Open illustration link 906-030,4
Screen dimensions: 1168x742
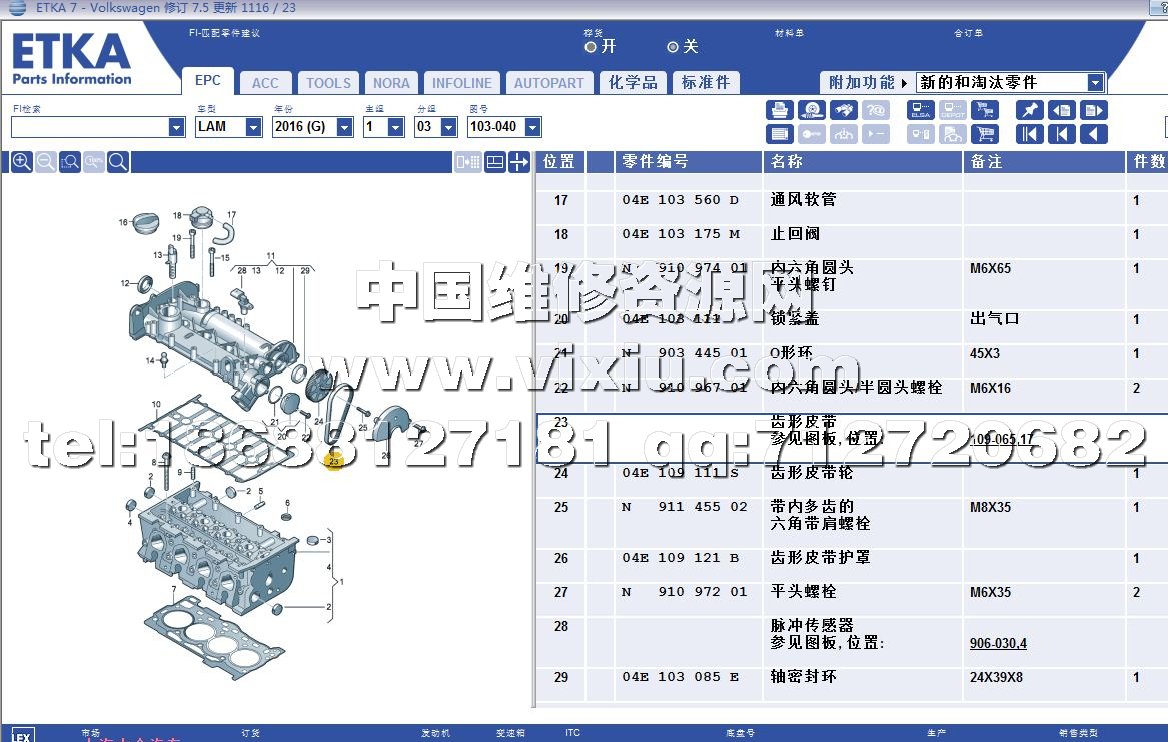point(998,643)
